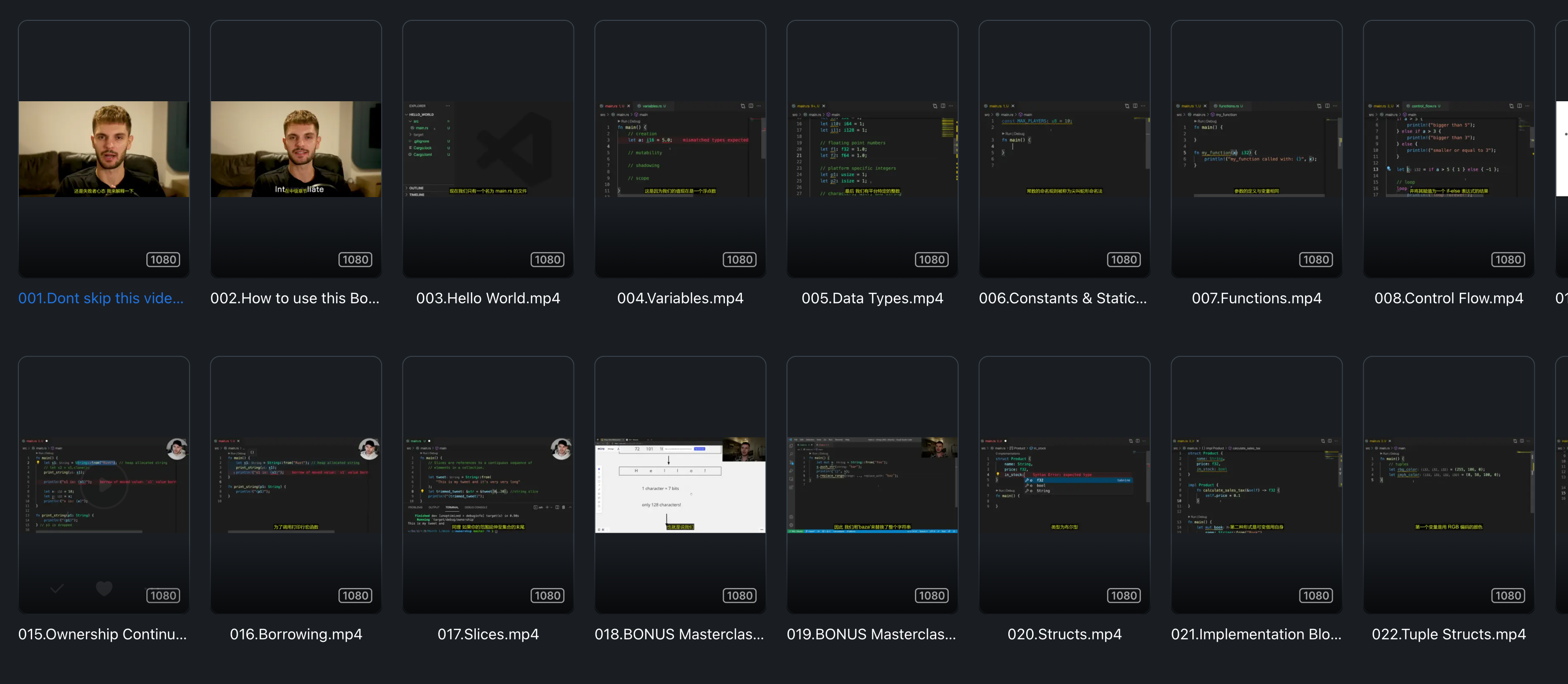This screenshot has height=684, width=1568.
Task: Click the 021.Implementation Blo... file title
Action: coord(1256,633)
